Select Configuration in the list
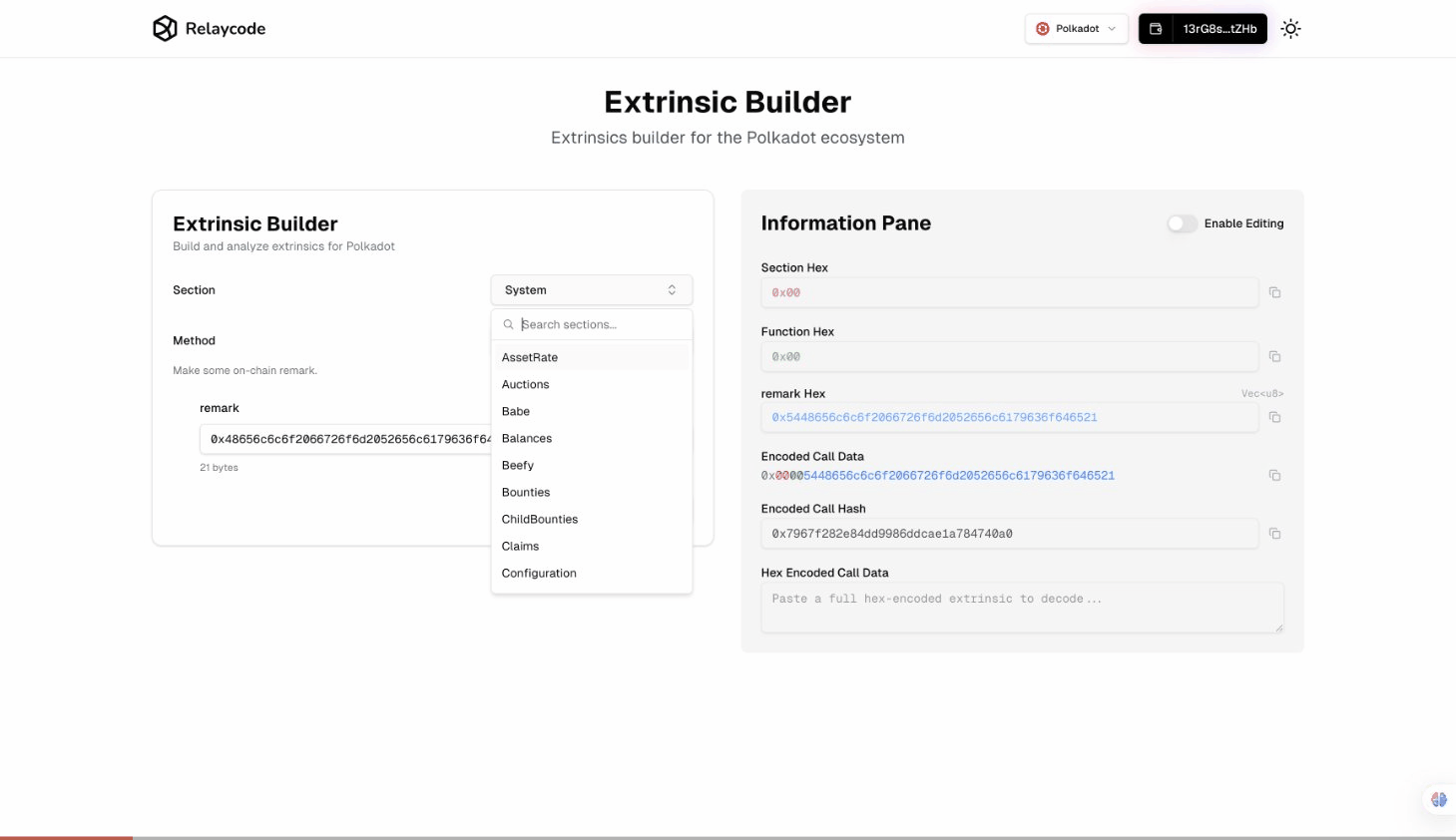Image resolution: width=1456 pixels, height=840 pixels. pyautogui.click(x=592, y=573)
